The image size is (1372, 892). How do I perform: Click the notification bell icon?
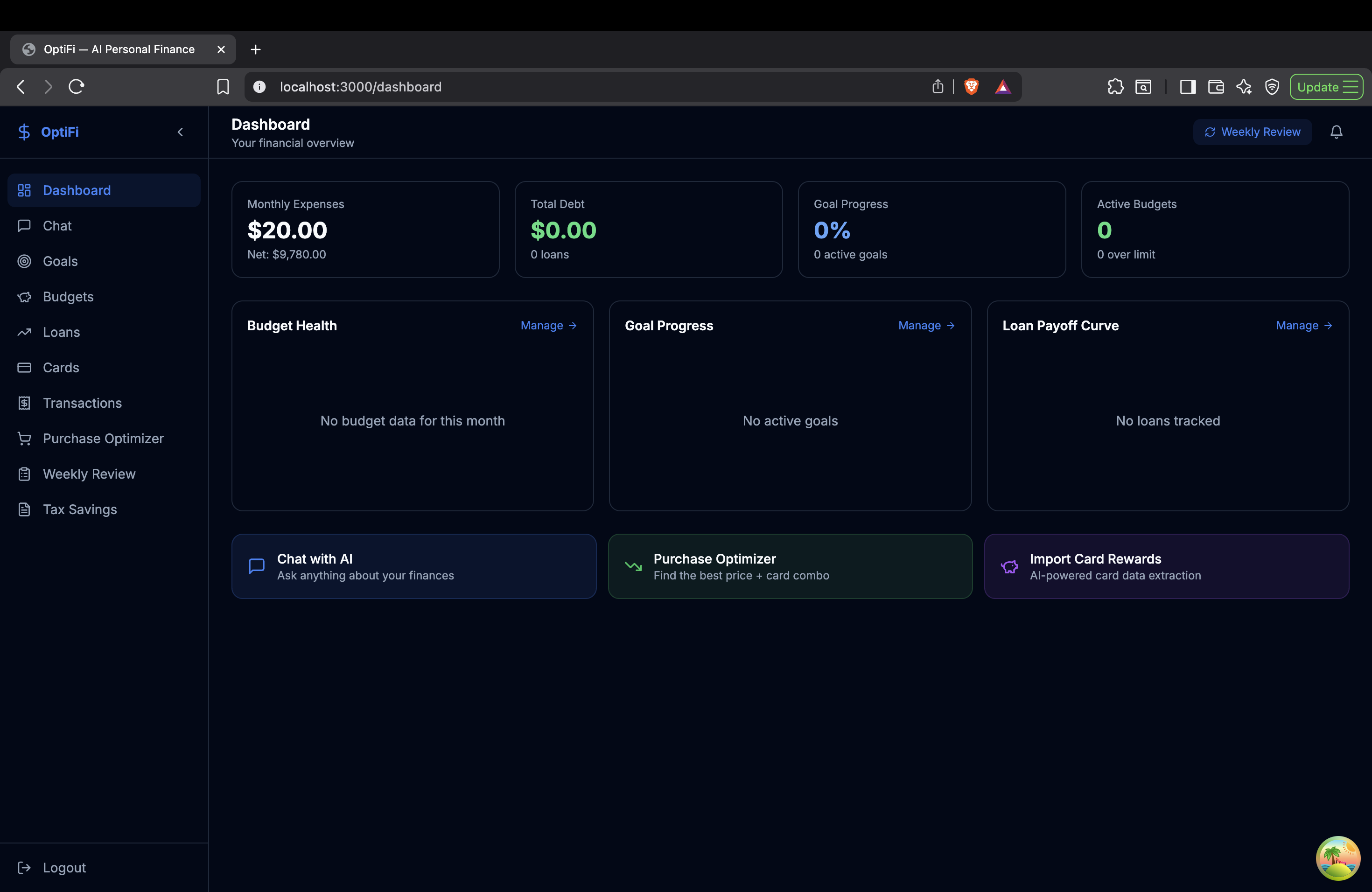(1336, 132)
